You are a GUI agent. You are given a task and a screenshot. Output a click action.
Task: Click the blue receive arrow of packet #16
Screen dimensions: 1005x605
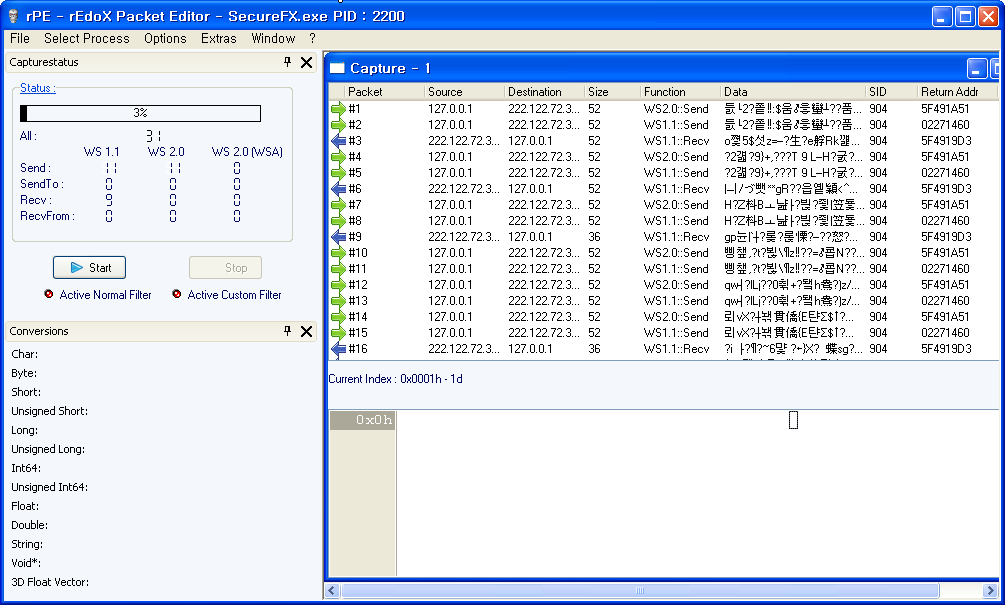pyautogui.click(x=338, y=349)
